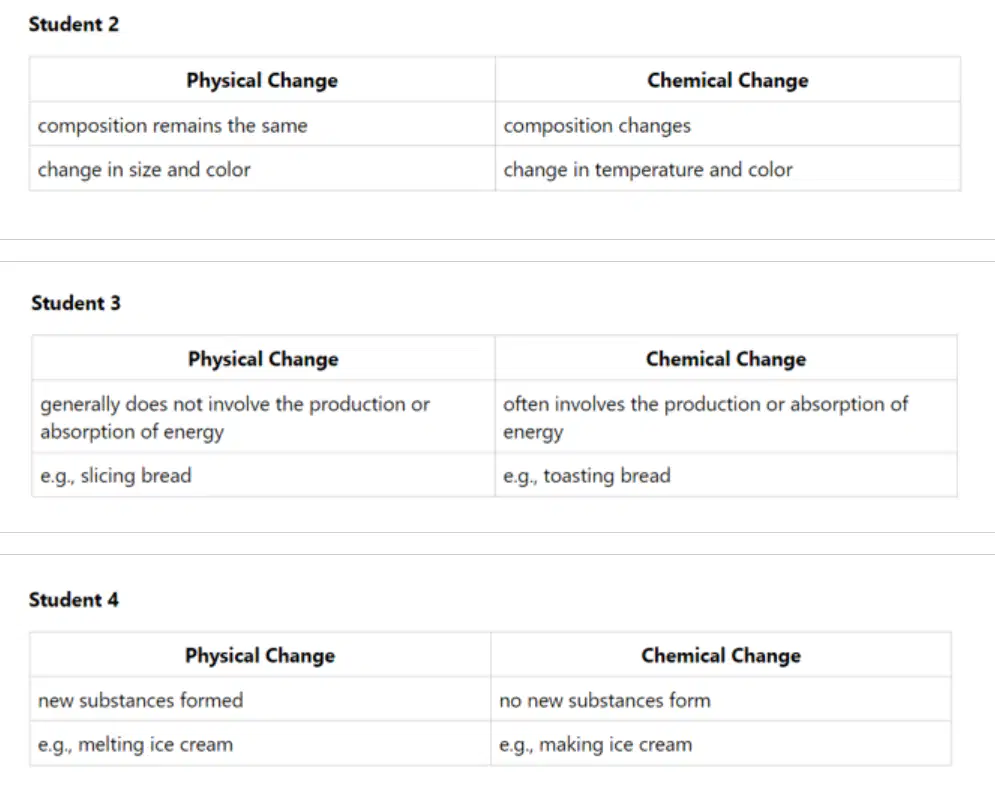Screen dimensions: 995x801
Task: Select 'e.g., making ice cream' cell
Action: click(x=721, y=744)
